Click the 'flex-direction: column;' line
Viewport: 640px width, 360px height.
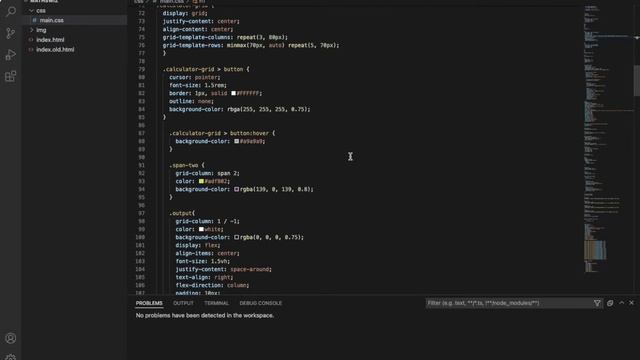coord(212,285)
